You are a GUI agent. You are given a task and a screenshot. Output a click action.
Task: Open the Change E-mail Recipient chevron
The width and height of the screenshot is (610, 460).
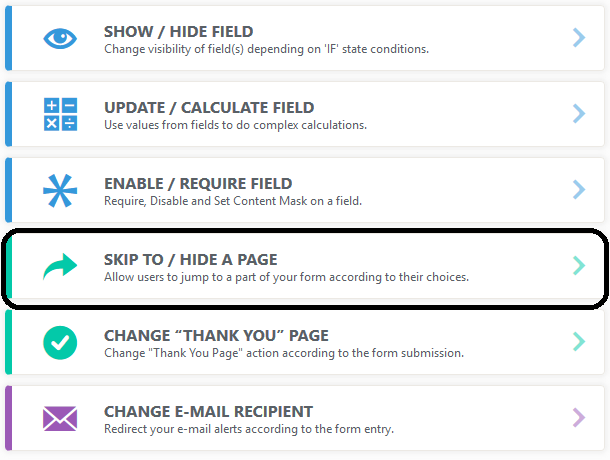pyautogui.click(x=579, y=418)
